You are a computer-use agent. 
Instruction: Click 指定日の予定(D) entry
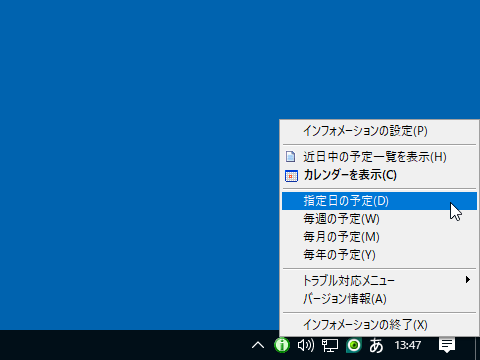[379, 201]
